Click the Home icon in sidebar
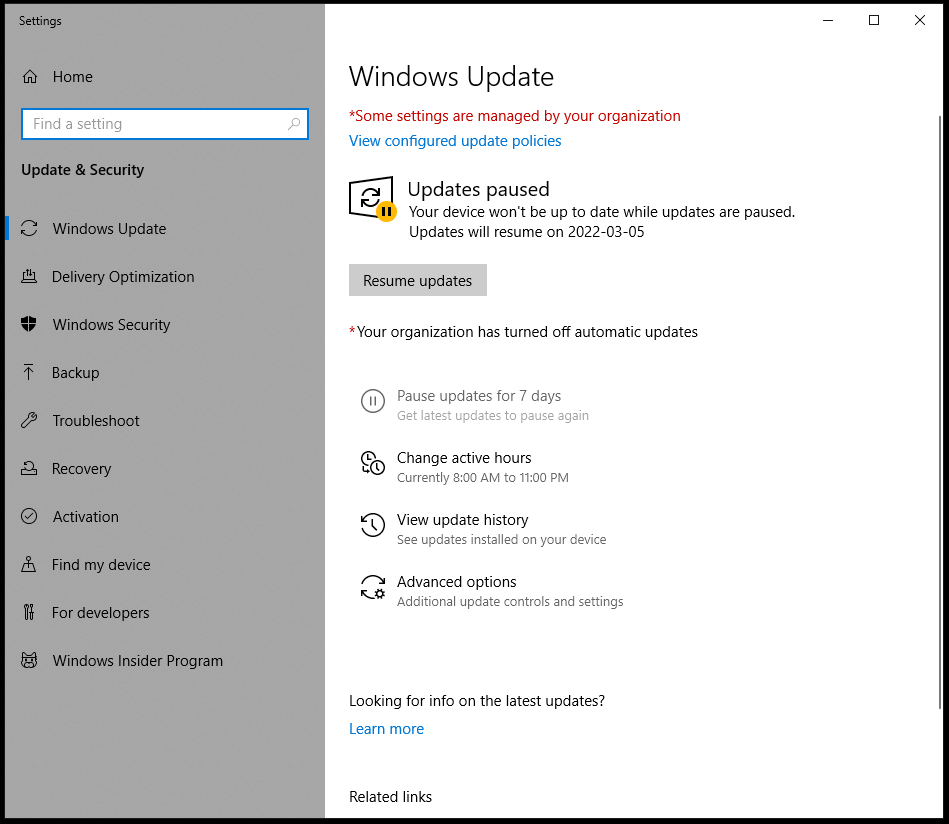This screenshot has width=949, height=824. (30, 77)
